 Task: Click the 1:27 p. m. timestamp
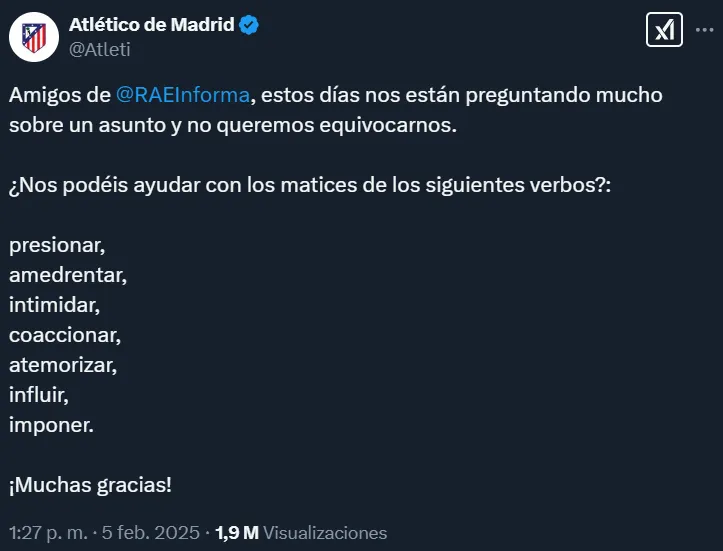pos(48,532)
